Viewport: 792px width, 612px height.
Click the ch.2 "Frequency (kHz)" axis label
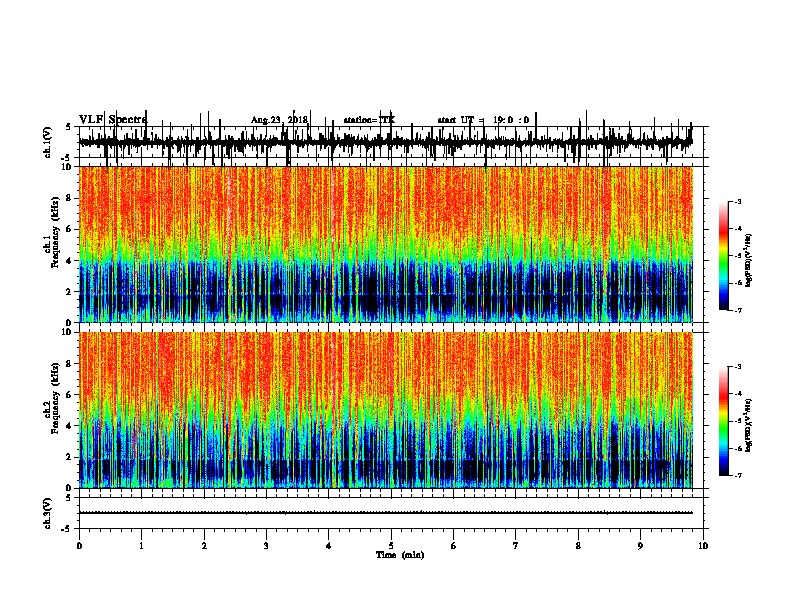click(55, 398)
